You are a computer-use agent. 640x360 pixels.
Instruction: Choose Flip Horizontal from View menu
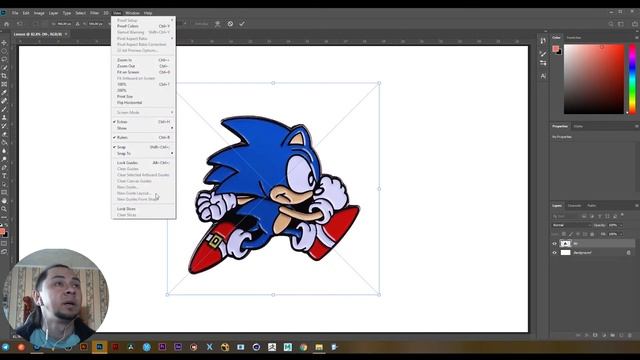coord(143,102)
